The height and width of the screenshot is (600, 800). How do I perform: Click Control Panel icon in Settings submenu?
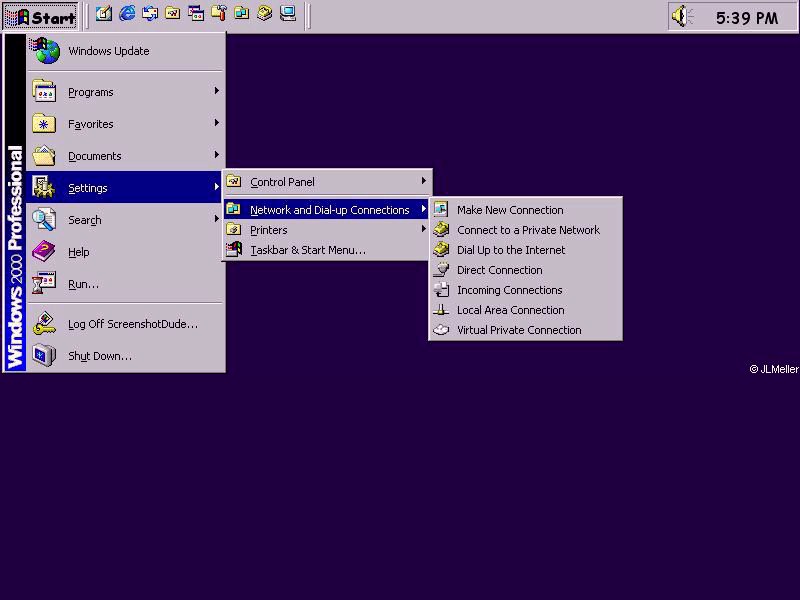pos(234,181)
